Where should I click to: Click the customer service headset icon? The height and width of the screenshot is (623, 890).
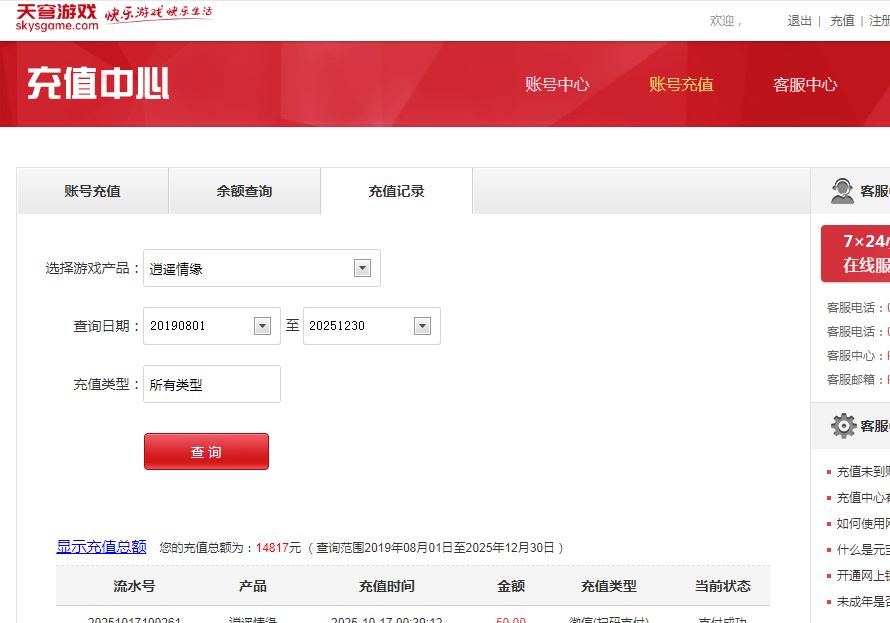pyautogui.click(x=842, y=190)
